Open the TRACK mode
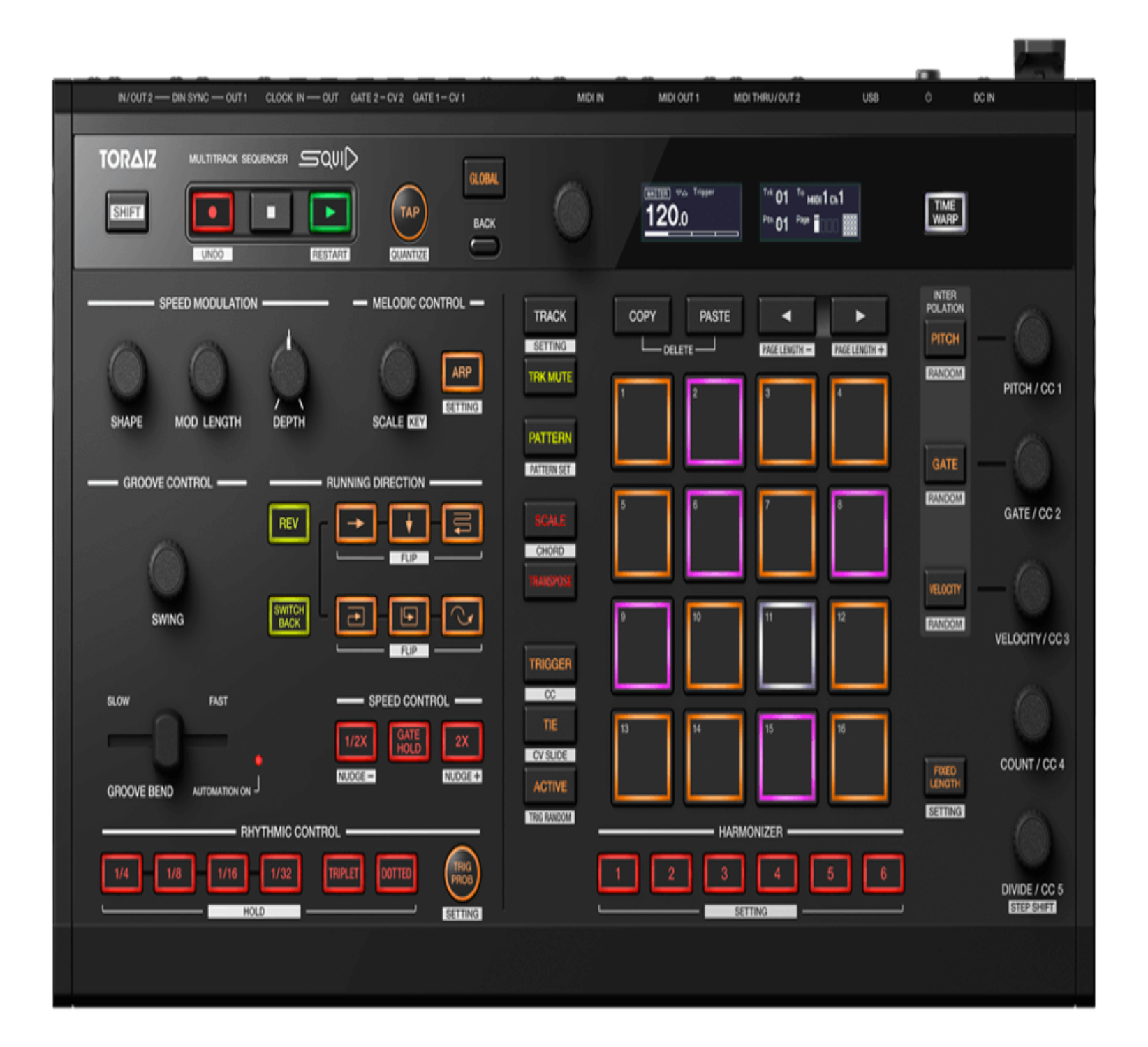Image resolution: width=1148 pixels, height=1047 pixels. click(x=550, y=316)
